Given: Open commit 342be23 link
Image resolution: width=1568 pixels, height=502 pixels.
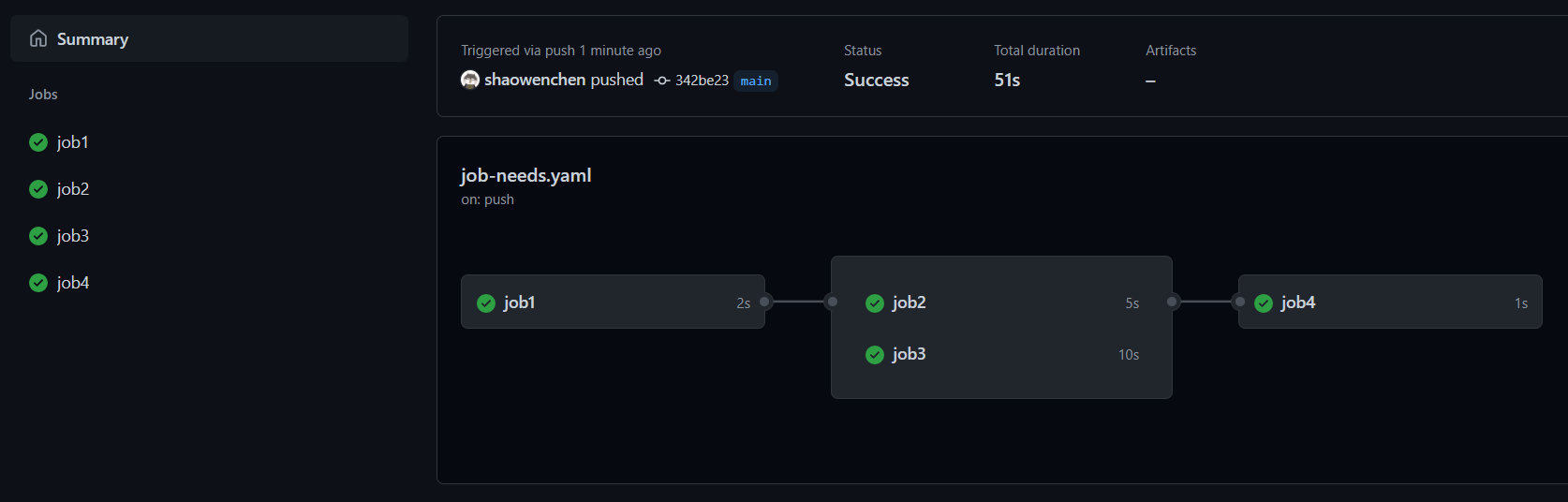Looking at the screenshot, I should [x=702, y=81].
